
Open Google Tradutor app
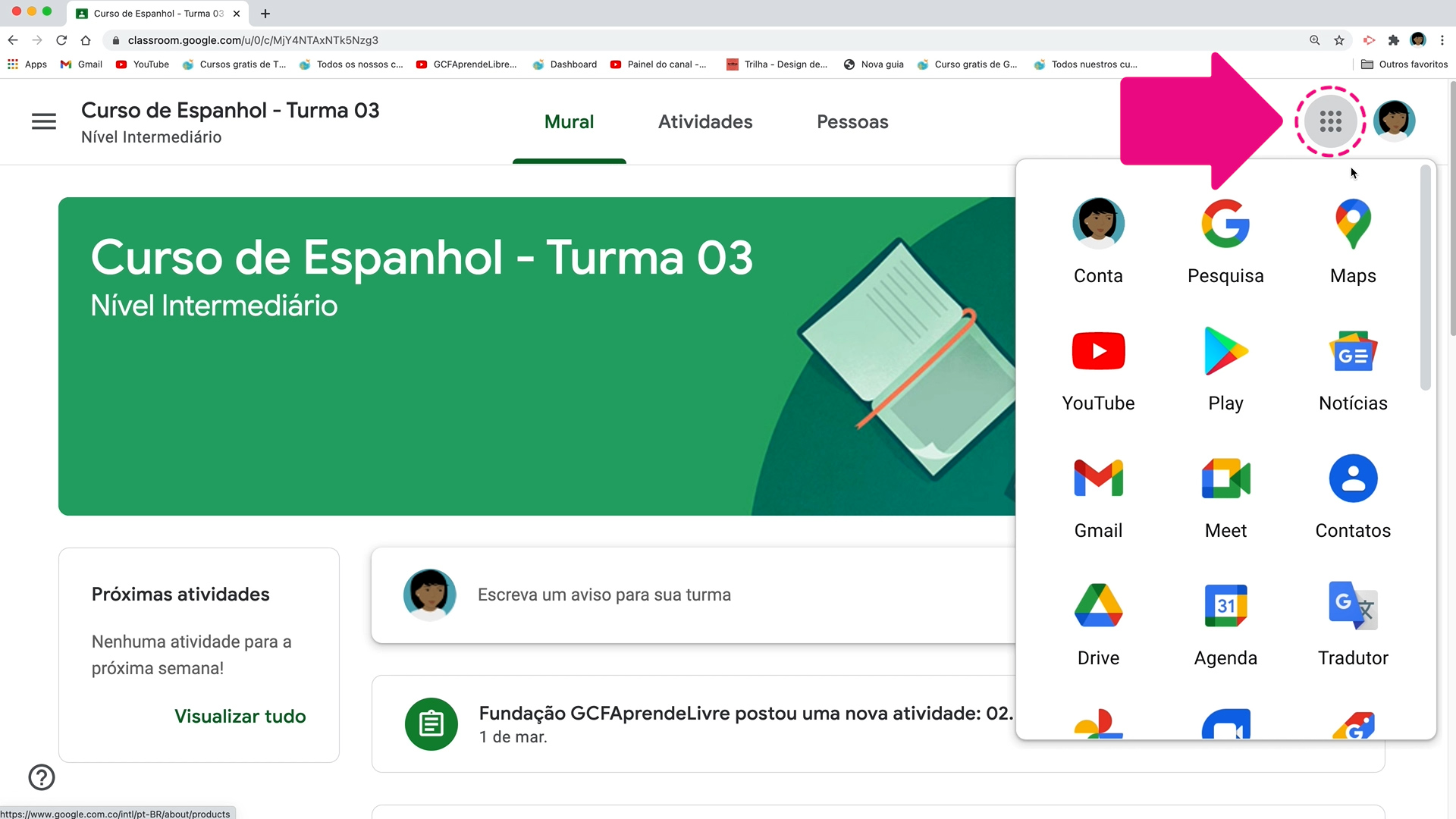click(1353, 624)
